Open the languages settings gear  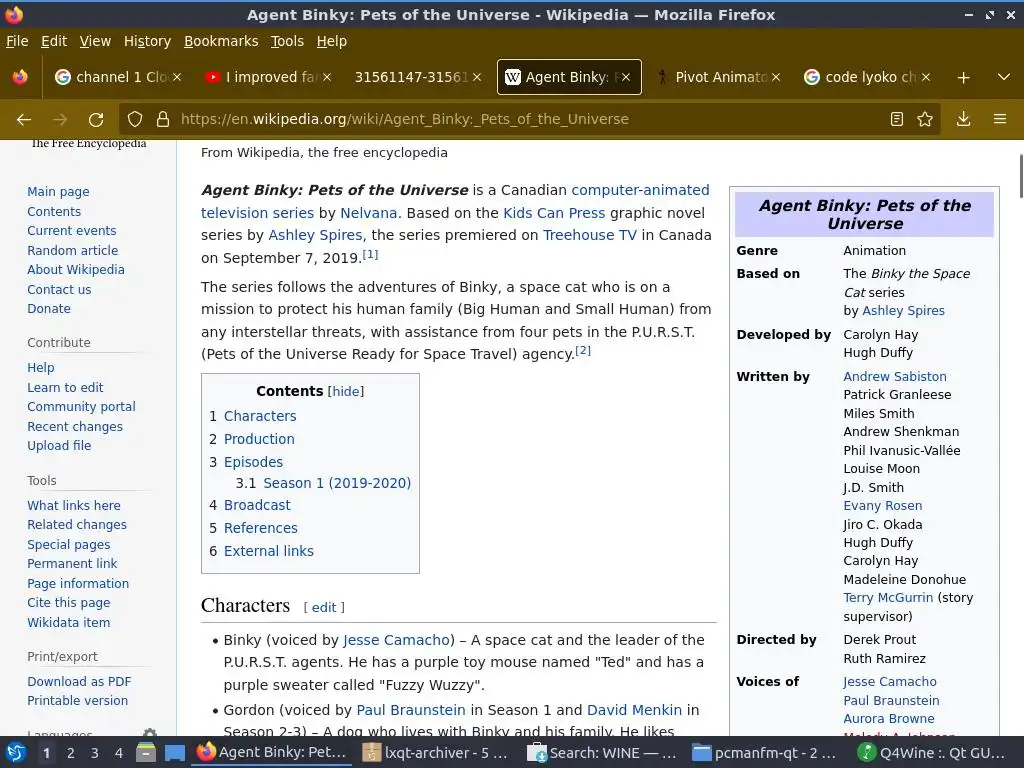click(x=150, y=734)
